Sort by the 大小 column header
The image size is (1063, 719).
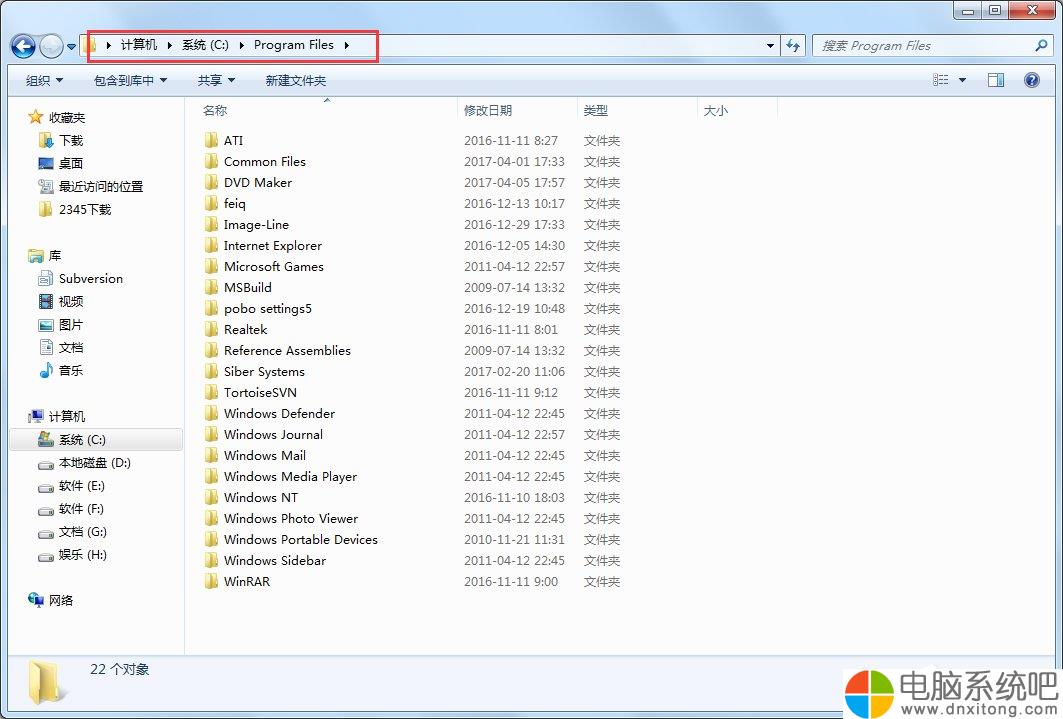coord(737,110)
